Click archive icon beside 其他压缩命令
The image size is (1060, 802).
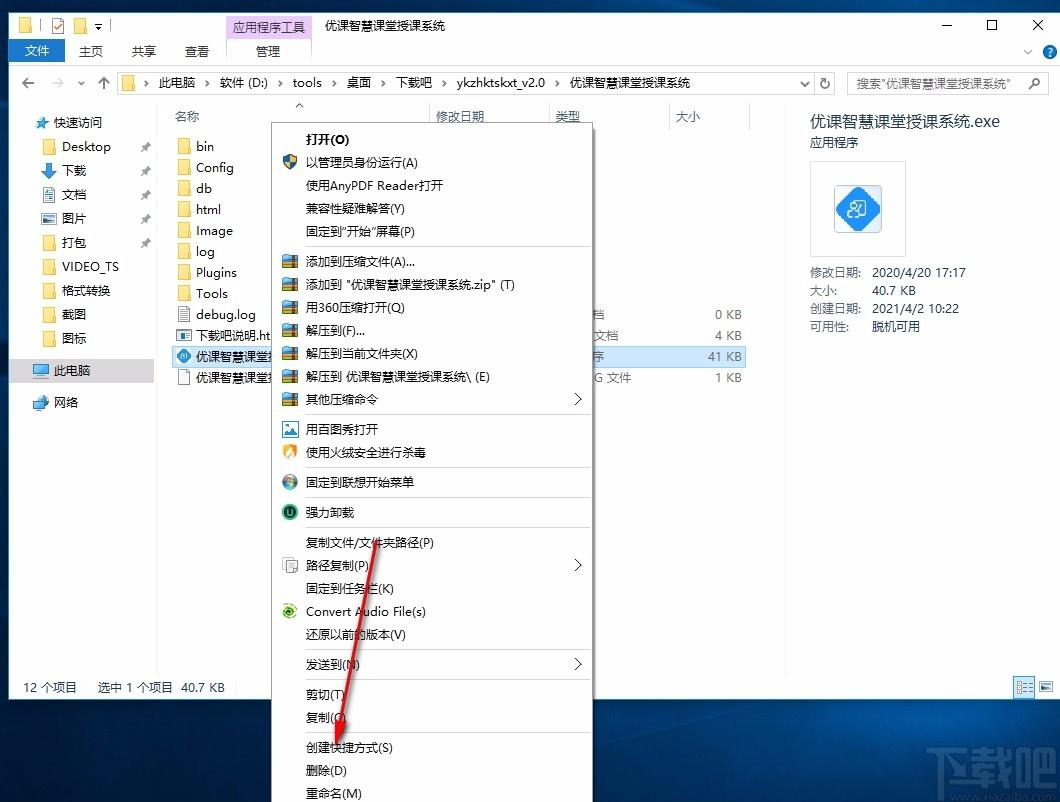[x=290, y=399]
